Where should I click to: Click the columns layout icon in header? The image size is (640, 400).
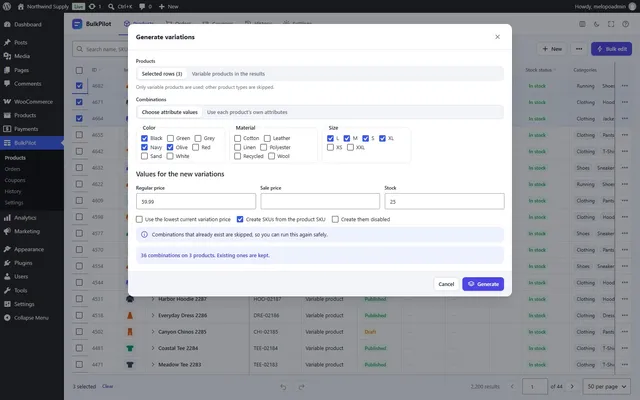click(x=582, y=24)
